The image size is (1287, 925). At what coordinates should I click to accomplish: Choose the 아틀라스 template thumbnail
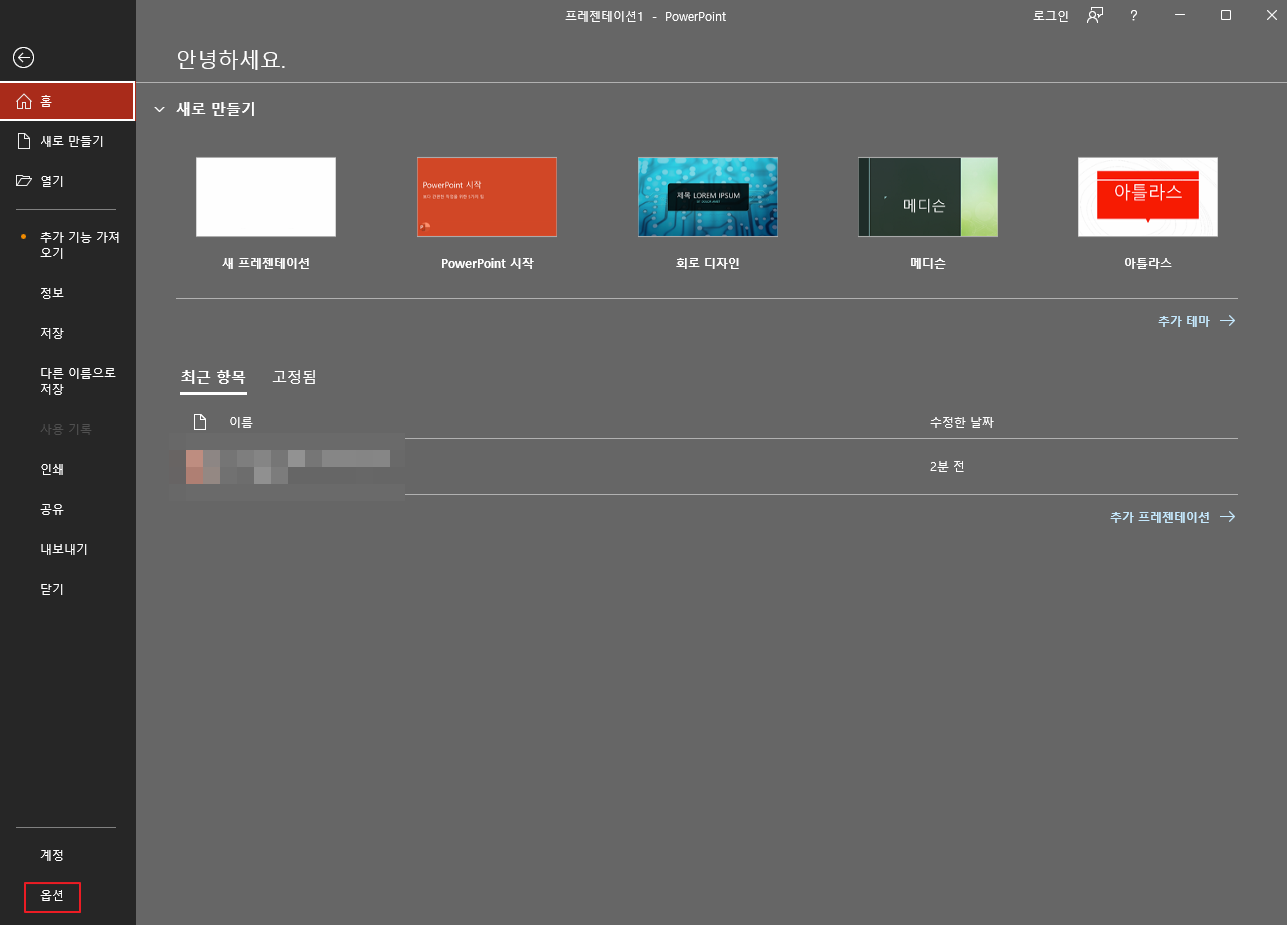pyautogui.click(x=1148, y=197)
